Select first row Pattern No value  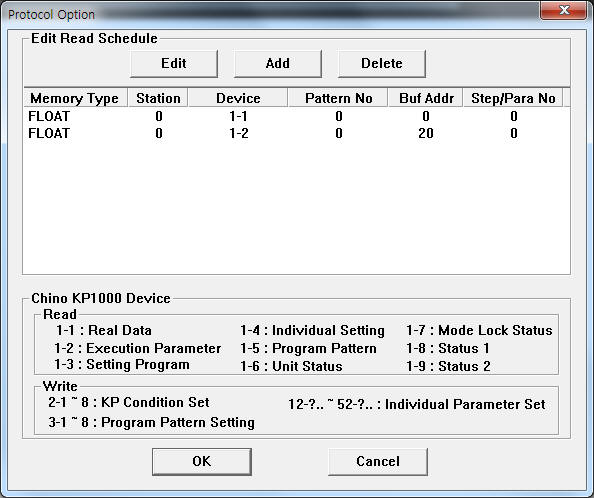pos(339,116)
